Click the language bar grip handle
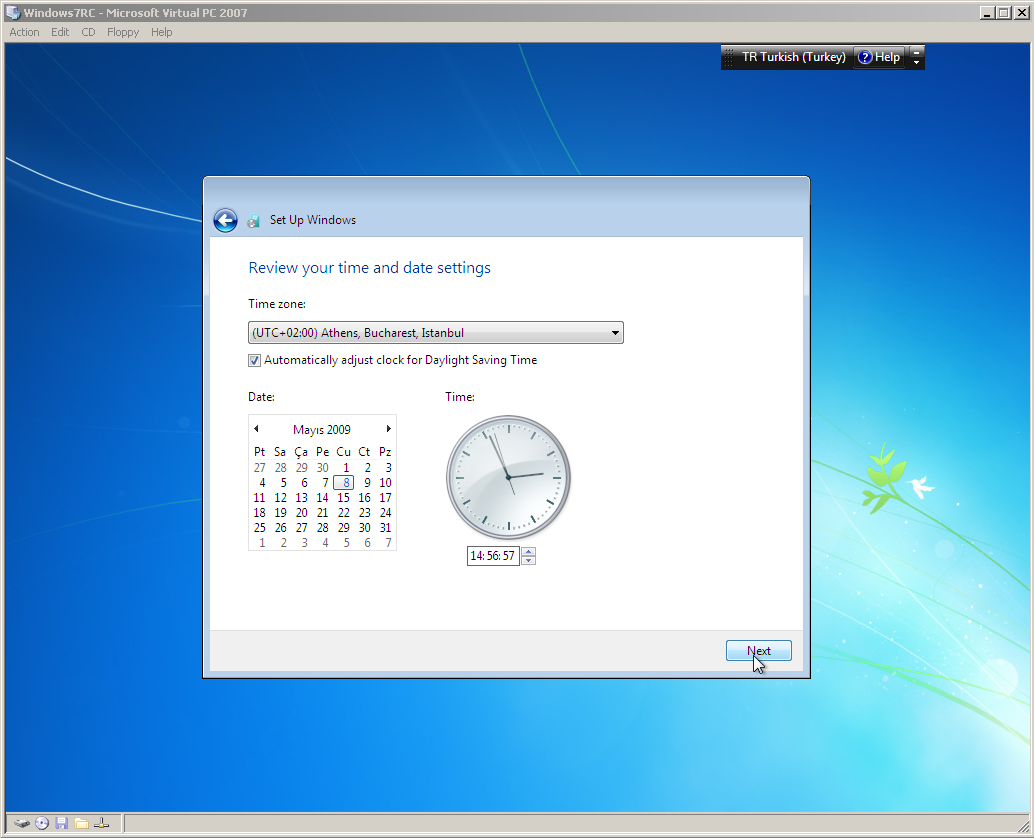This screenshot has height=838, width=1034. [x=729, y=57]
